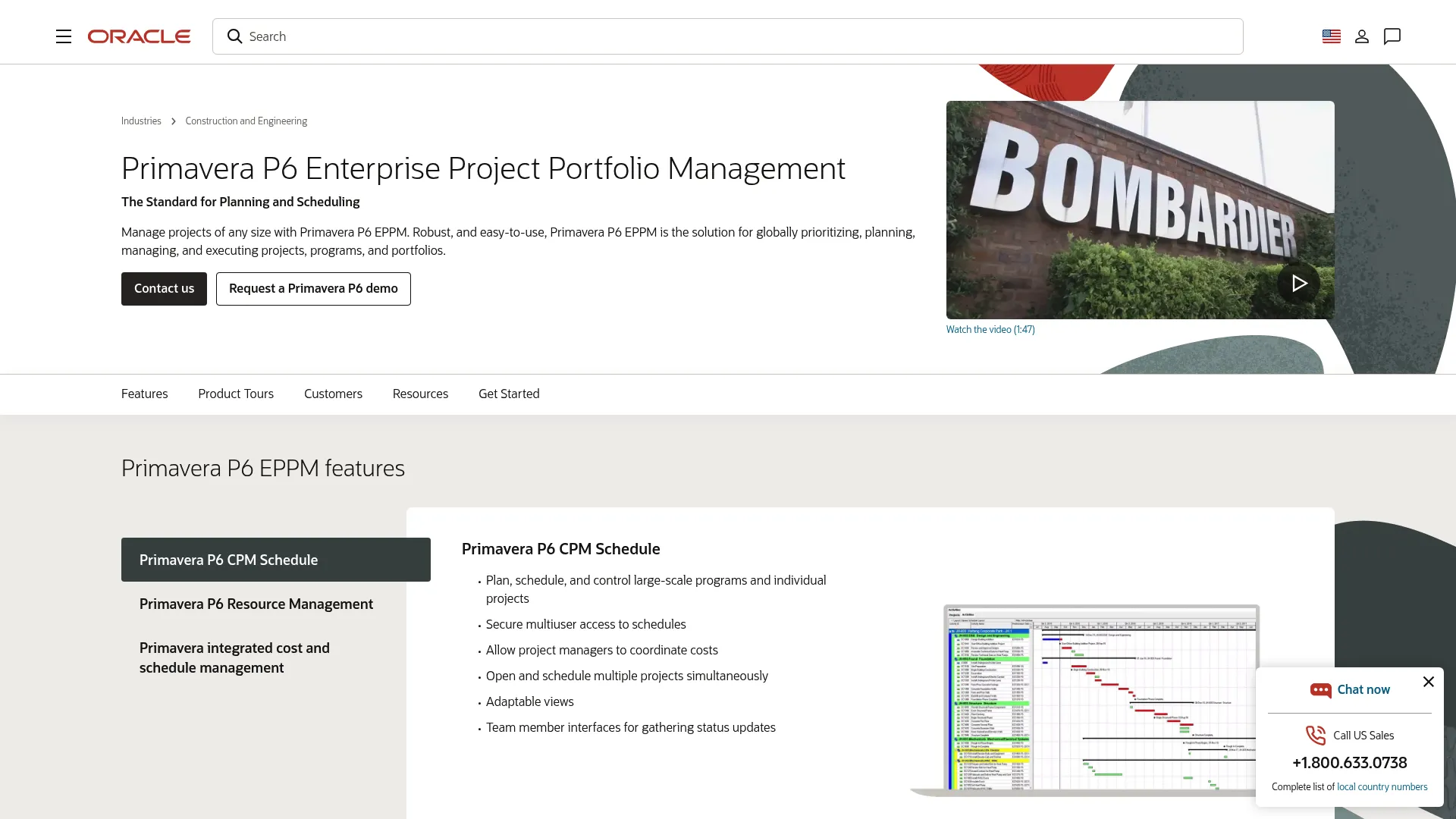1456x819 pixels.
Task: Click the Oracle logo
Action: [x=139, y=36]
